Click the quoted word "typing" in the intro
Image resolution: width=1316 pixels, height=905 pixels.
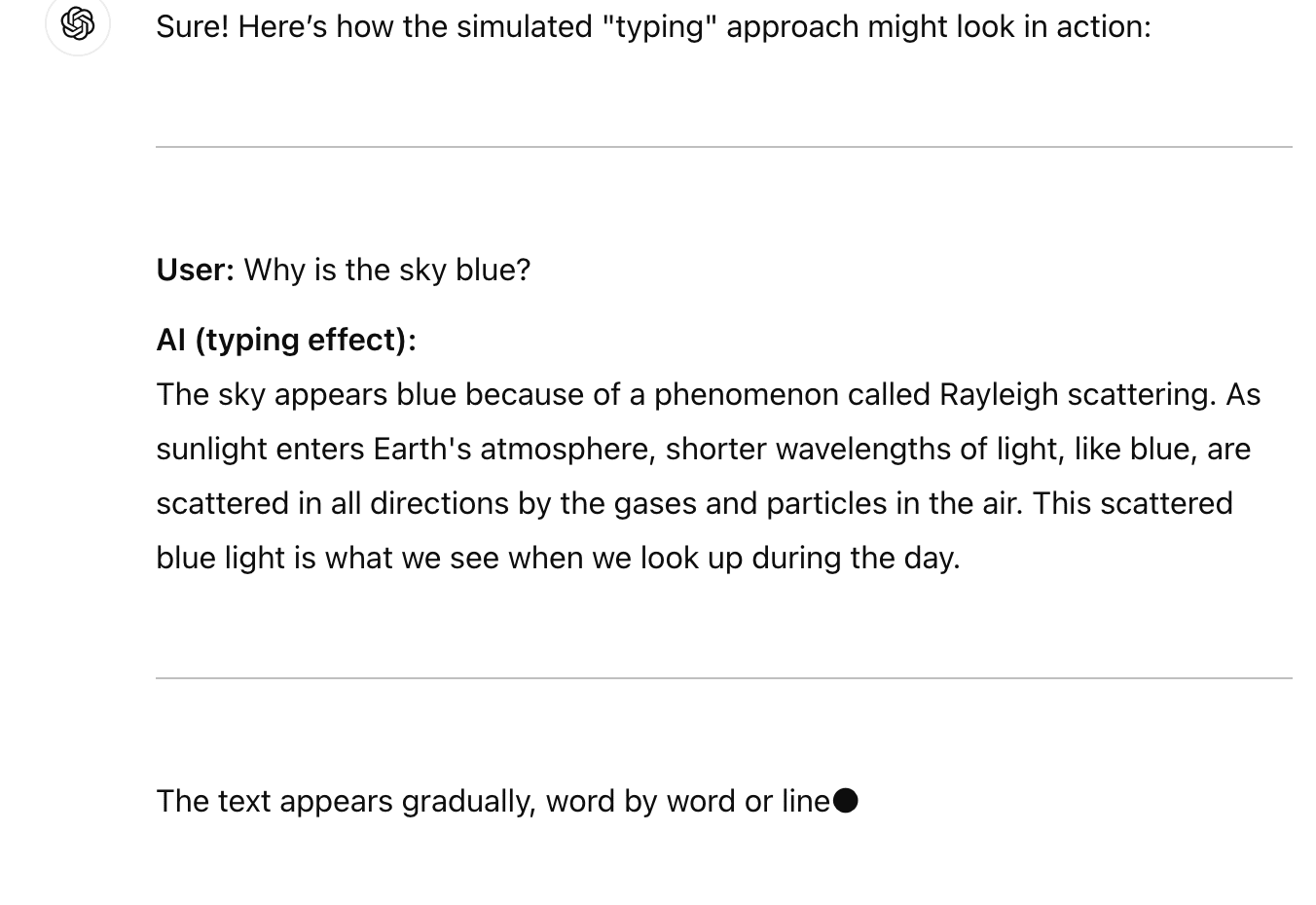660,26
